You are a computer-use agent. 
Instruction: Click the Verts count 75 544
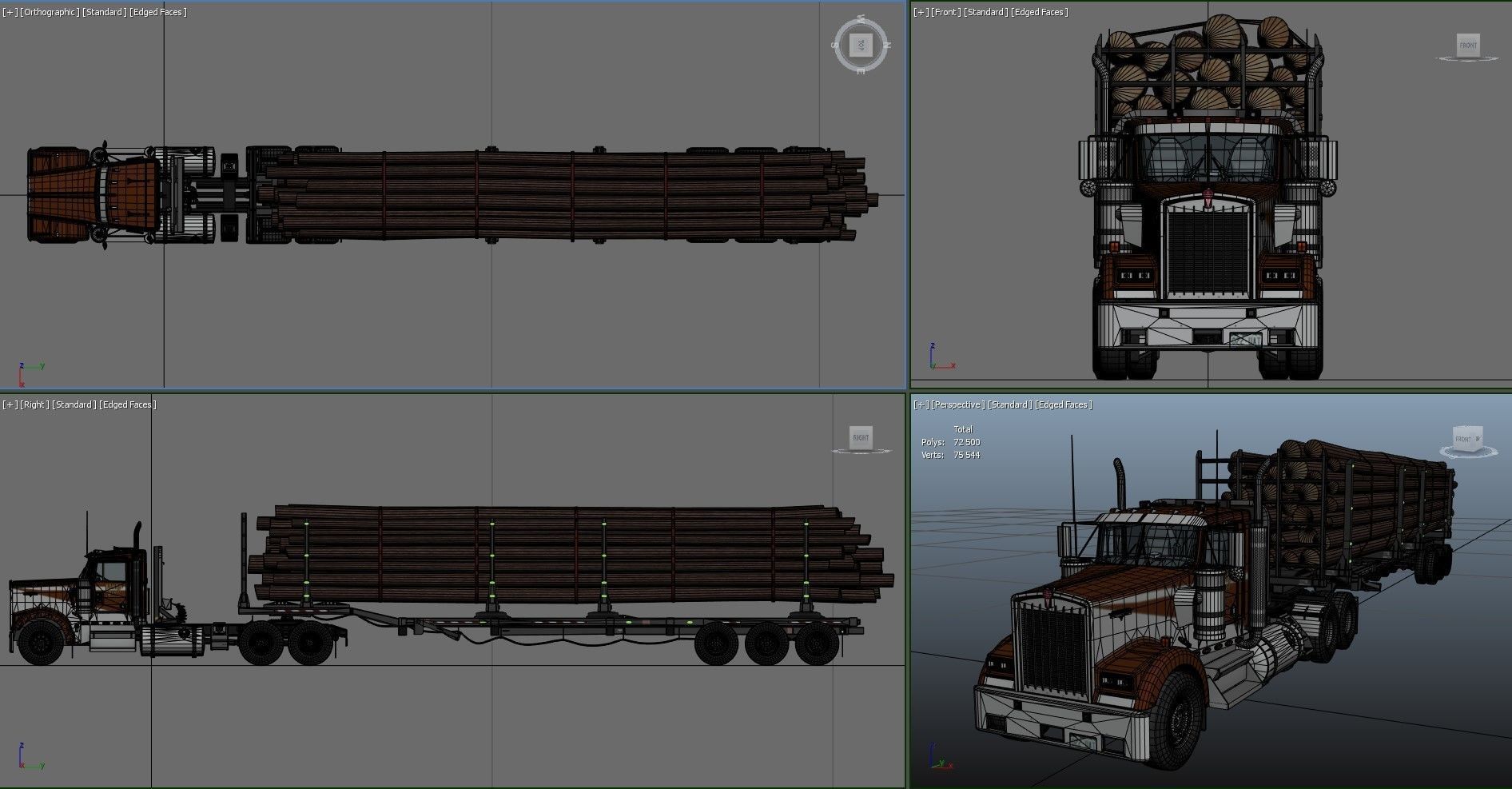click(966, 455)
